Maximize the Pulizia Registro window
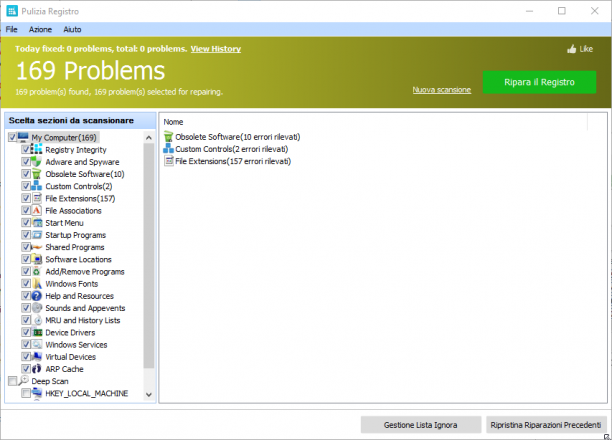 pos(562,11)
